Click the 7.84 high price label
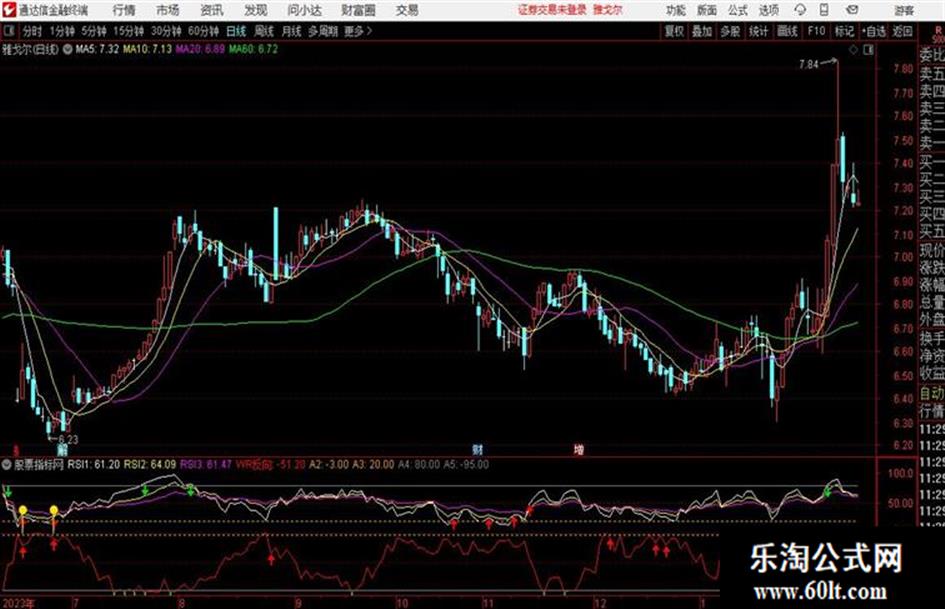 tap(809, 64)
